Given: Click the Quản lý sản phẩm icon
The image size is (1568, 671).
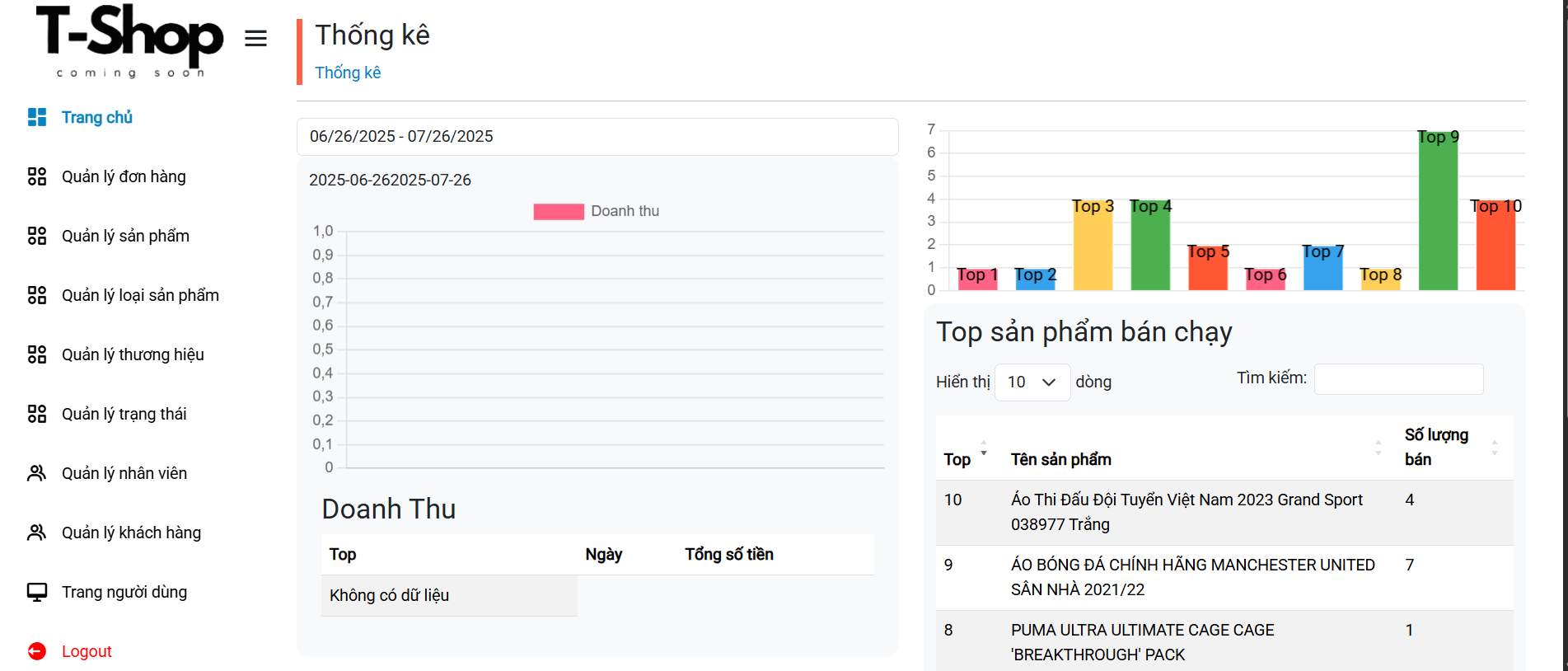Looking at the screenshot, I should (x=37, y=236).
